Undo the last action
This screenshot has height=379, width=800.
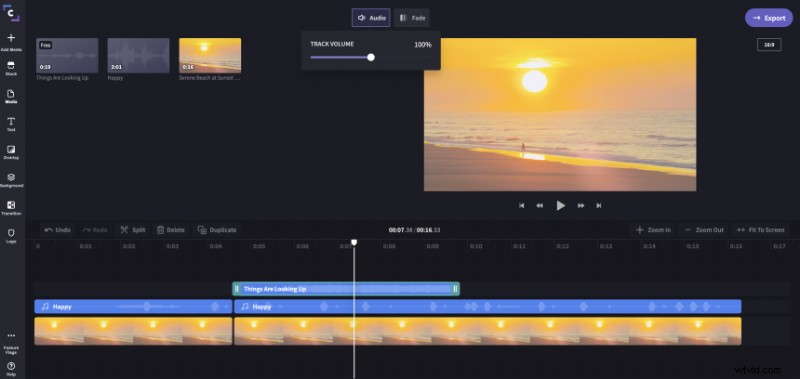coord(57,230)
